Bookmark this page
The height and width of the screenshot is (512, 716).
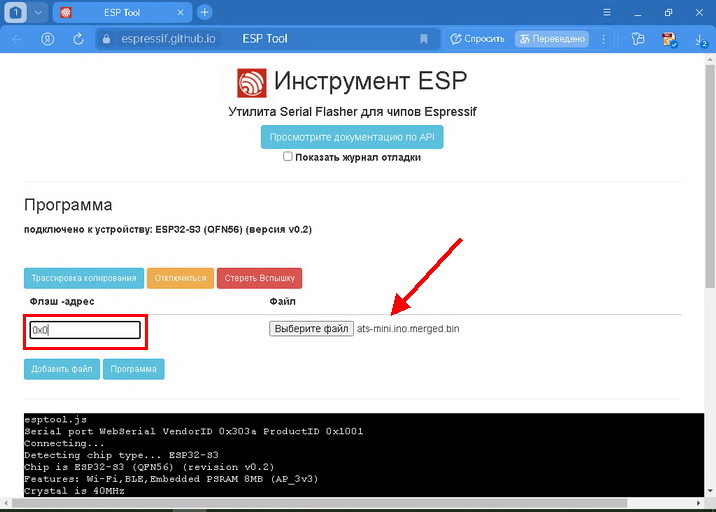click(424, 39)
